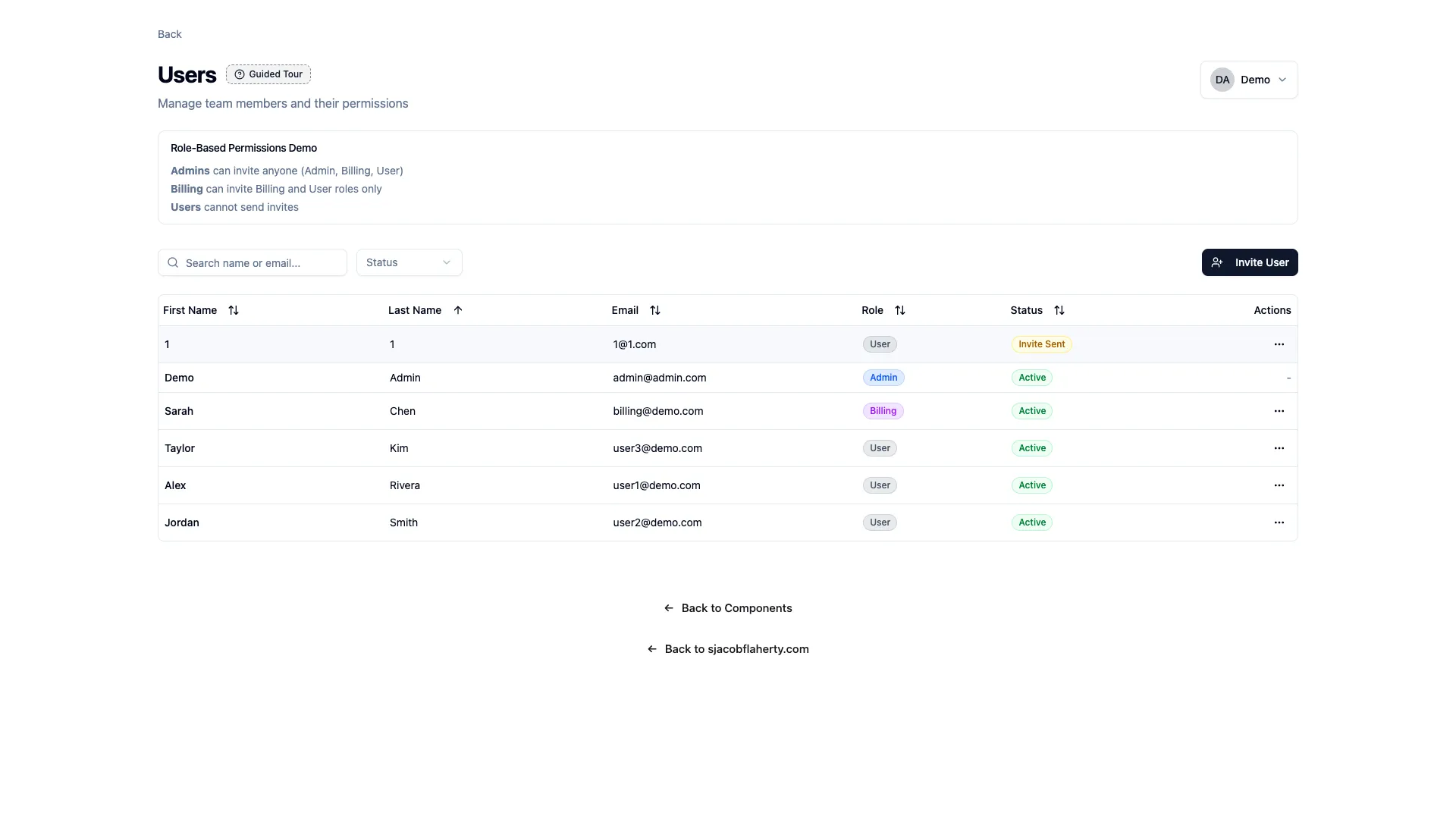Sort the table by the Email column

655,310
